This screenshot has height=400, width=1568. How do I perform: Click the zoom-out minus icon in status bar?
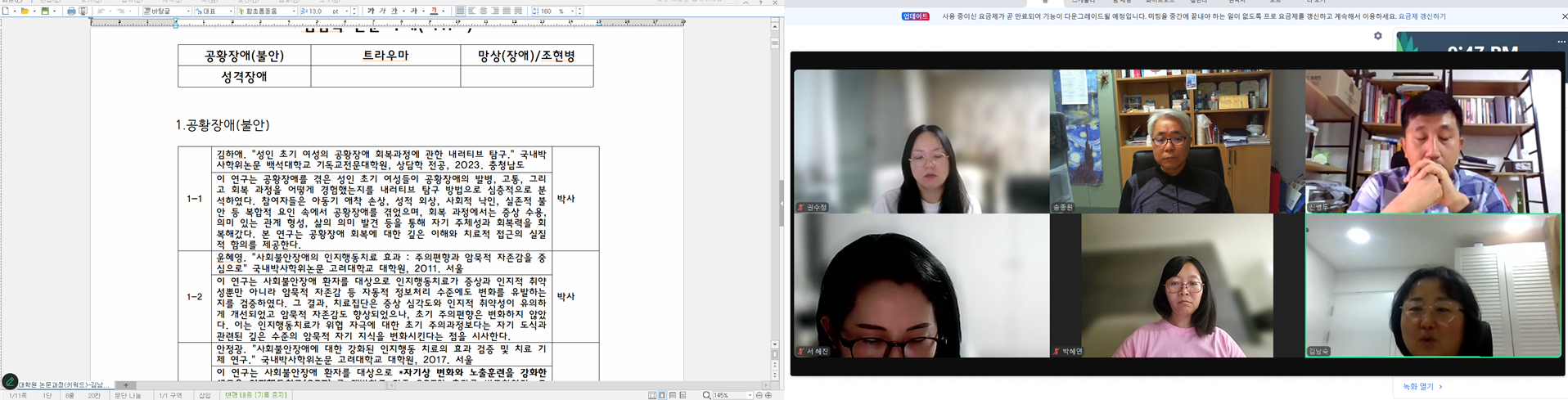pyautogui.click(x=759, y=395)
